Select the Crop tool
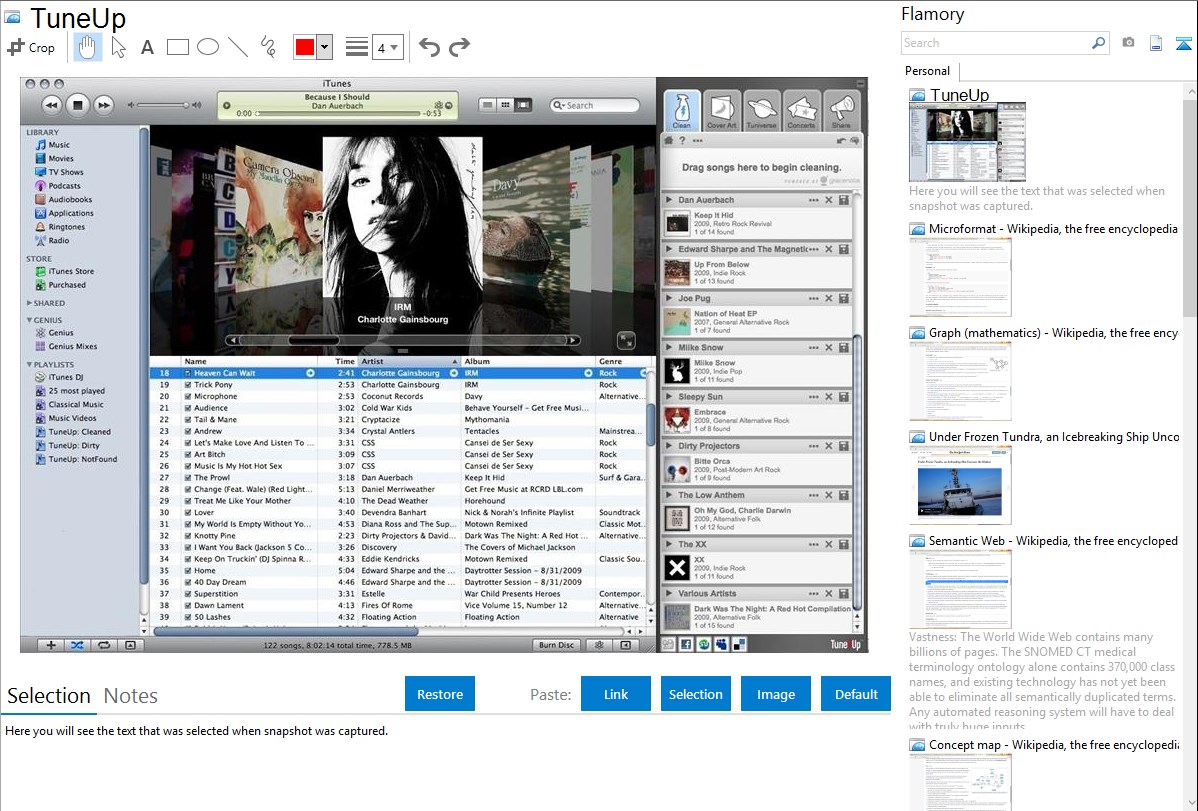Image resolution: width=1198 pixels, height=811 pixels. point(31,47)
